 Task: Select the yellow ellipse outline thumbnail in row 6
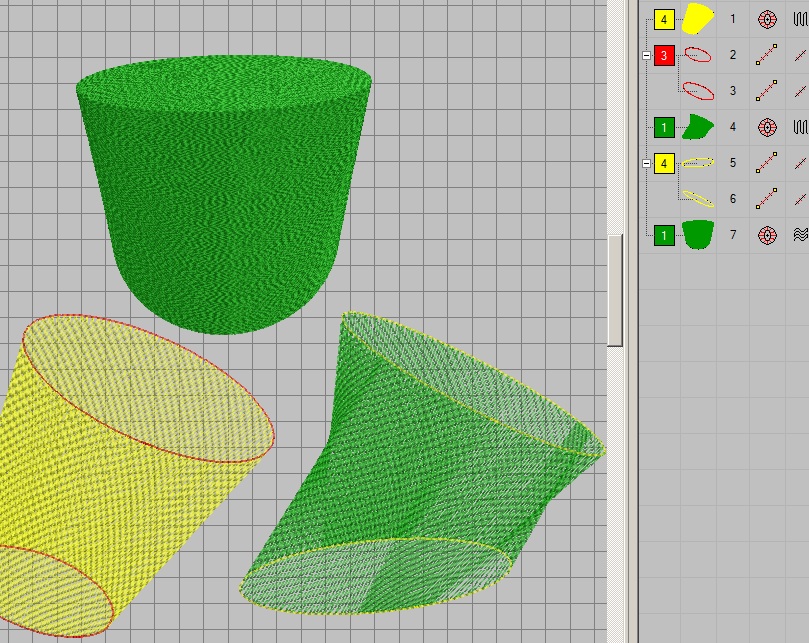coord(698,199)
